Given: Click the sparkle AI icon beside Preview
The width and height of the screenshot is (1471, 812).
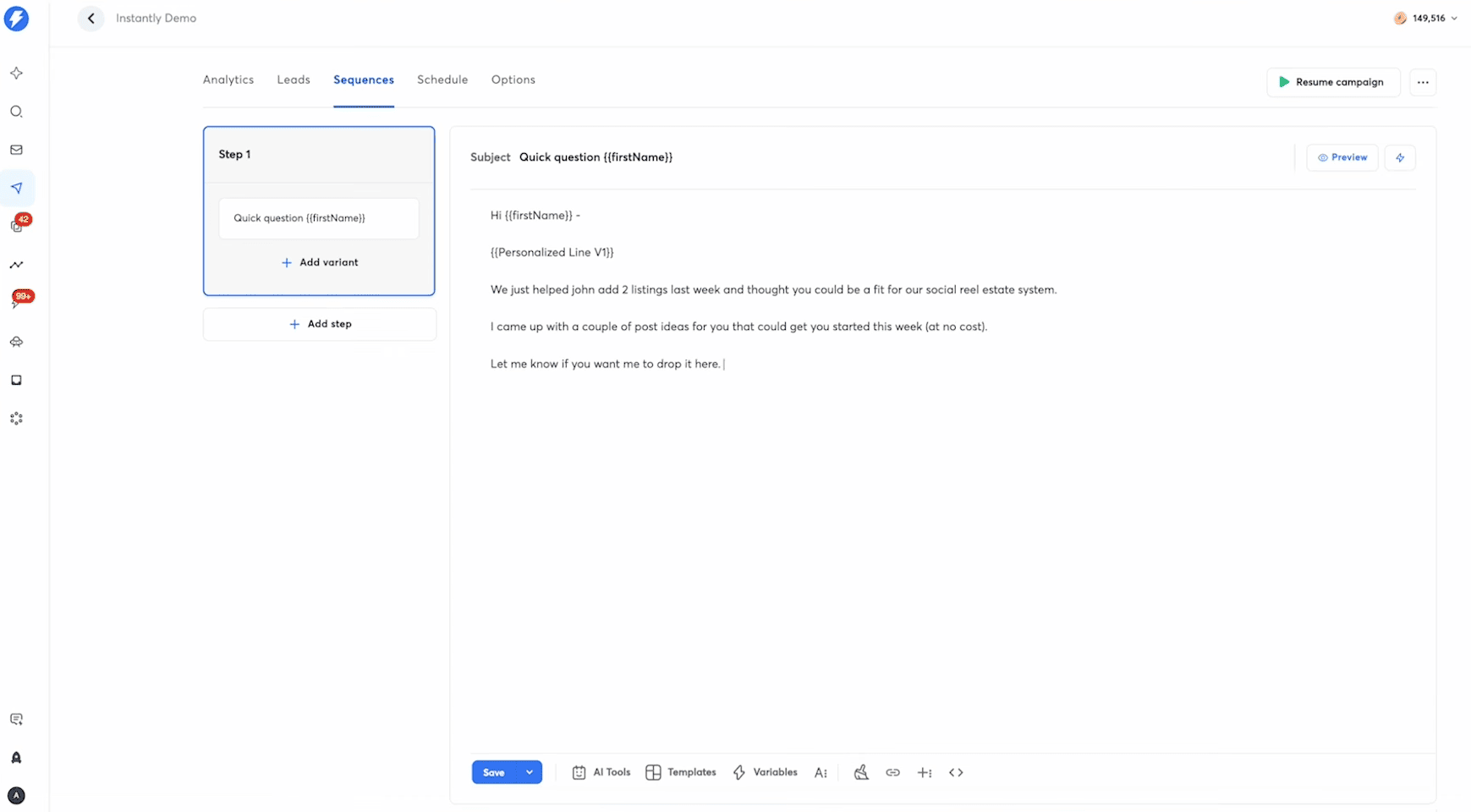Looking at the screenshot, I should tap(1400, 157).
